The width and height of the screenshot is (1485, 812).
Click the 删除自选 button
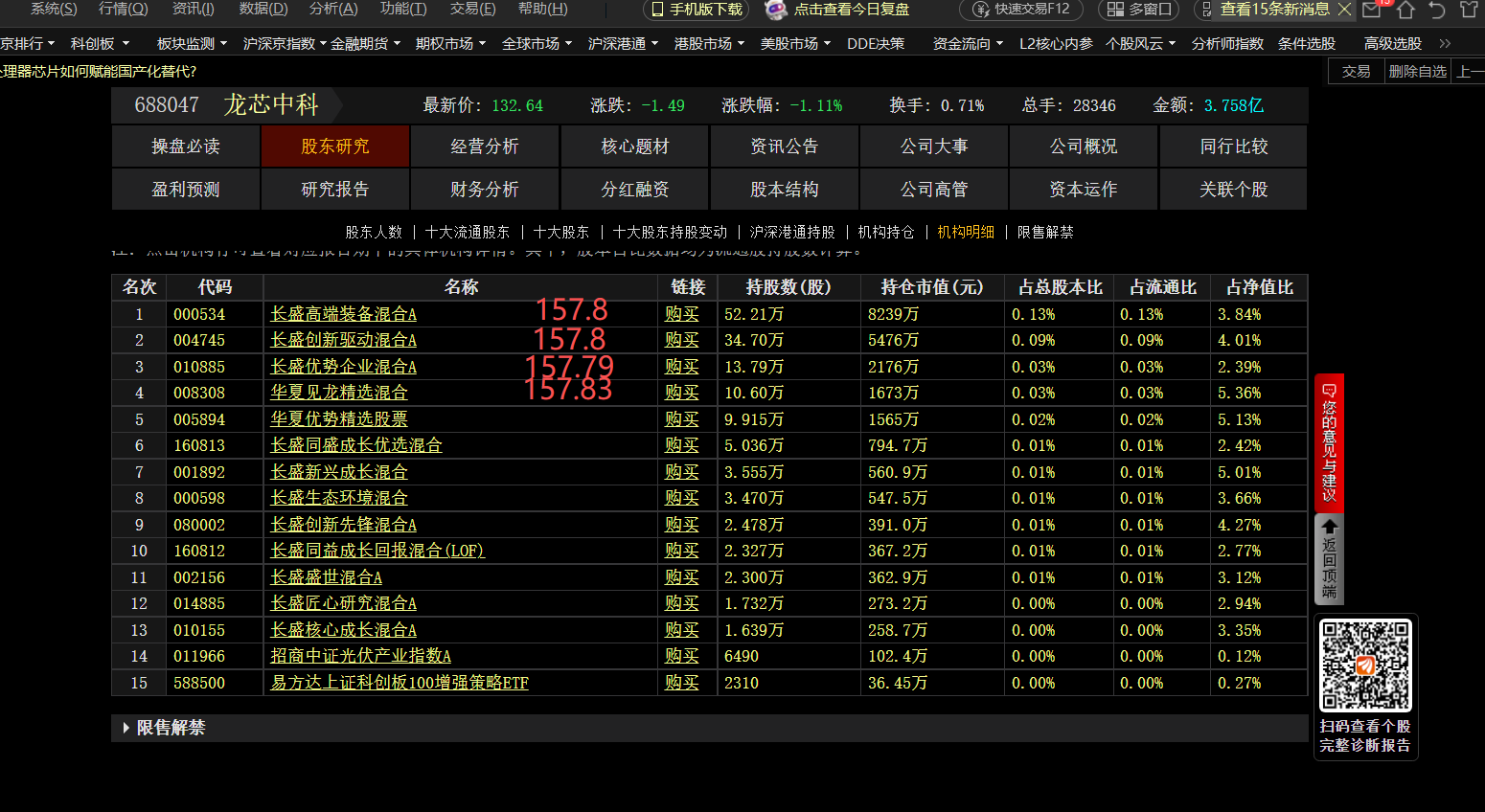[x=1418, y=72]
